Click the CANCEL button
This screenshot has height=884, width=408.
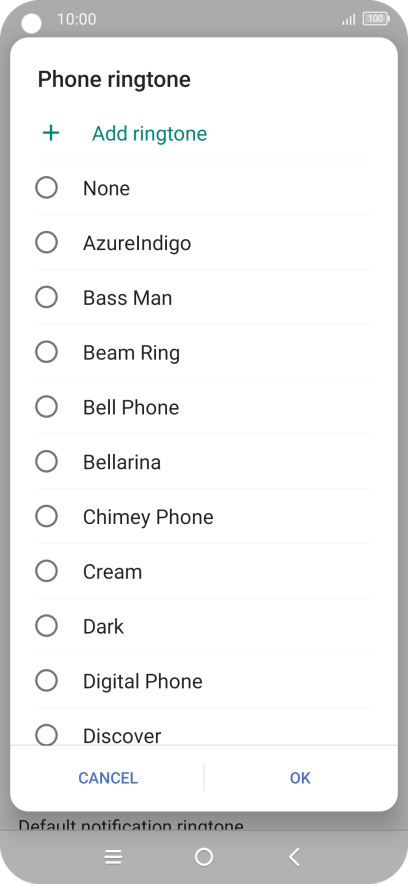(x=108, y=778)
